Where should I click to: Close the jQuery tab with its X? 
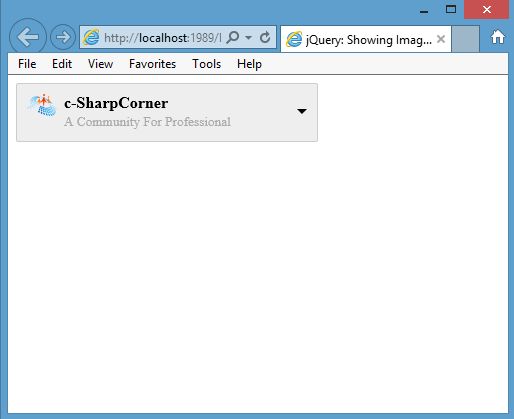[x=441, y=39]
